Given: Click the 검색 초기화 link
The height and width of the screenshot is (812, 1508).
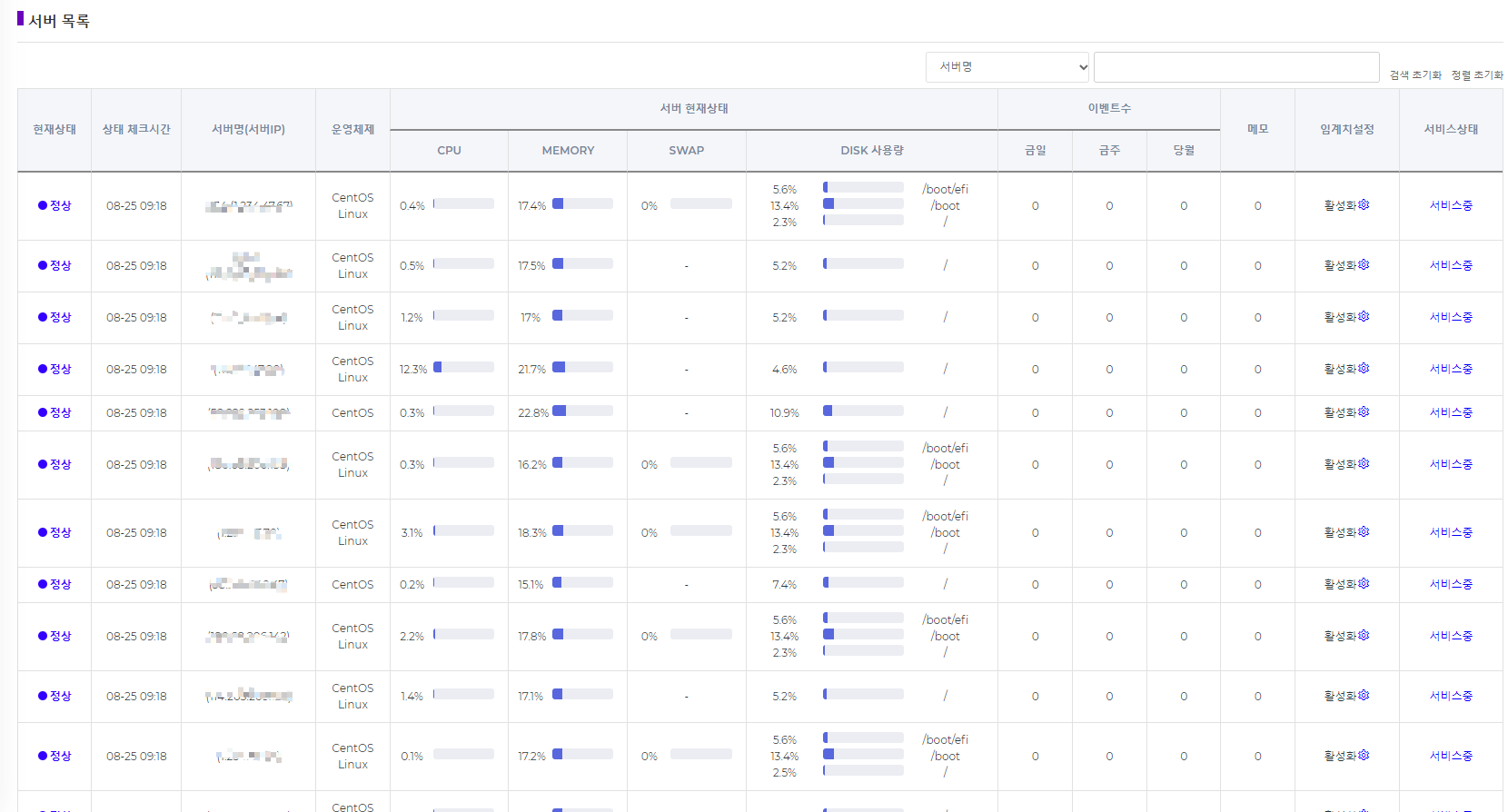Looking at the screenshot, I should 1415,75.
